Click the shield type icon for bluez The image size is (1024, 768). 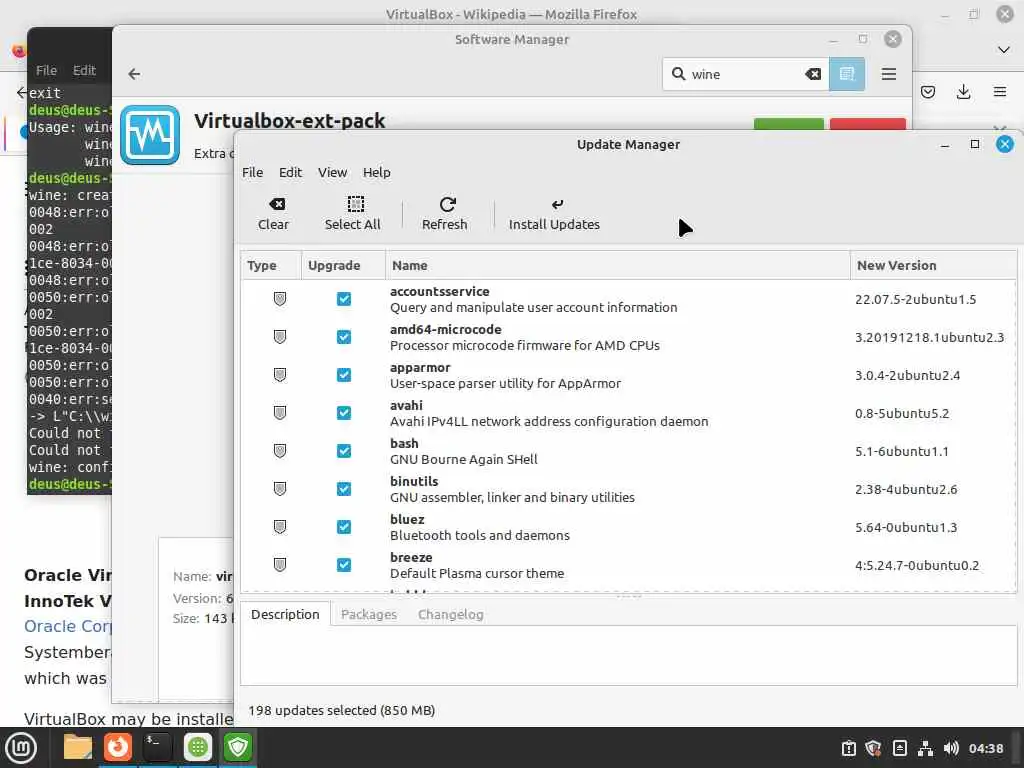coord(280,527)
